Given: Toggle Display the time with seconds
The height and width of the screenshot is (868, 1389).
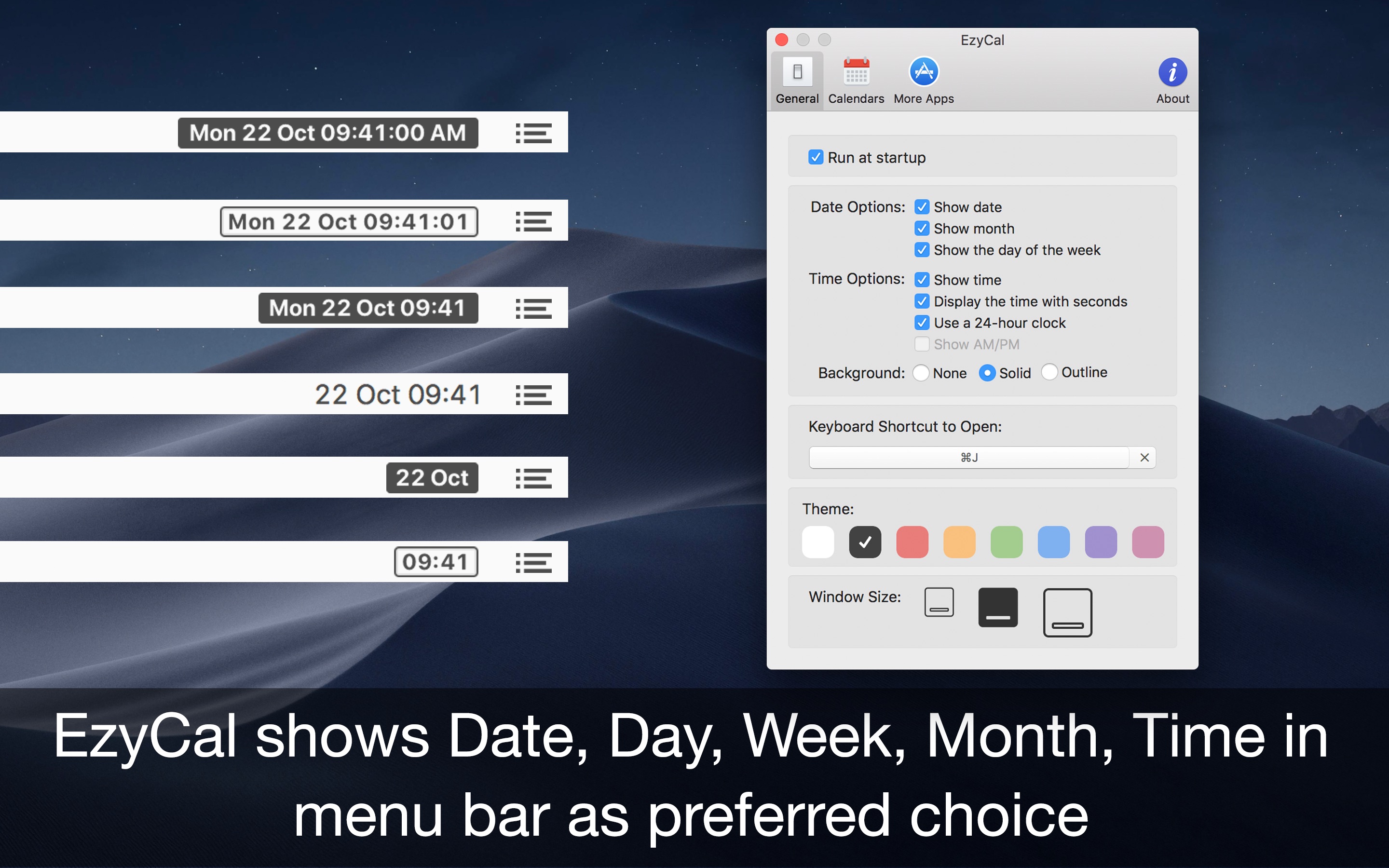Looking at the screenshot, I should click(x=922, y=301).
